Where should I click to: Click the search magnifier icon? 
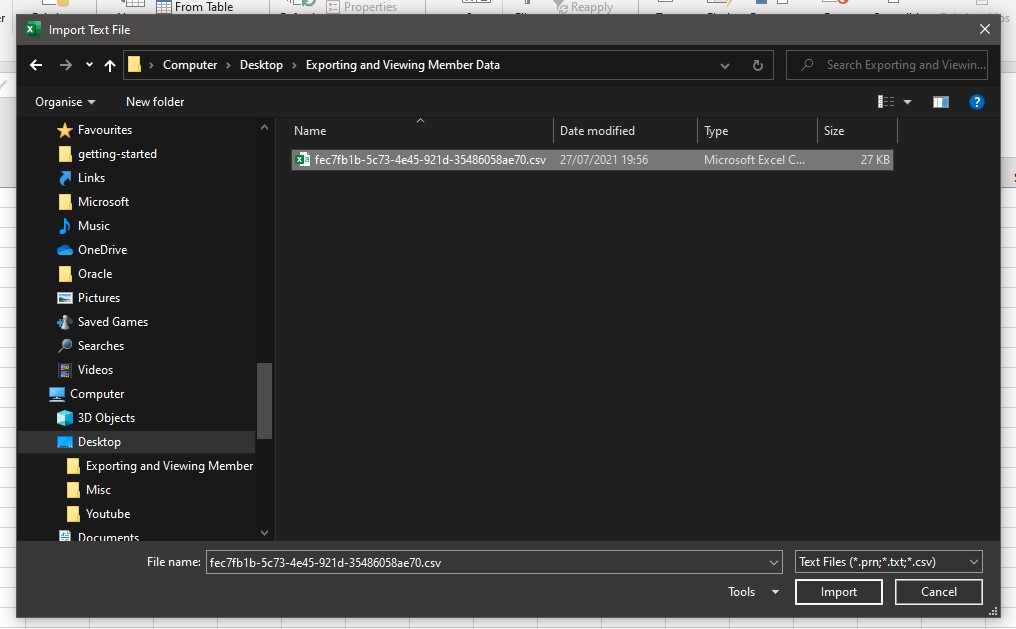coord(807,64)
